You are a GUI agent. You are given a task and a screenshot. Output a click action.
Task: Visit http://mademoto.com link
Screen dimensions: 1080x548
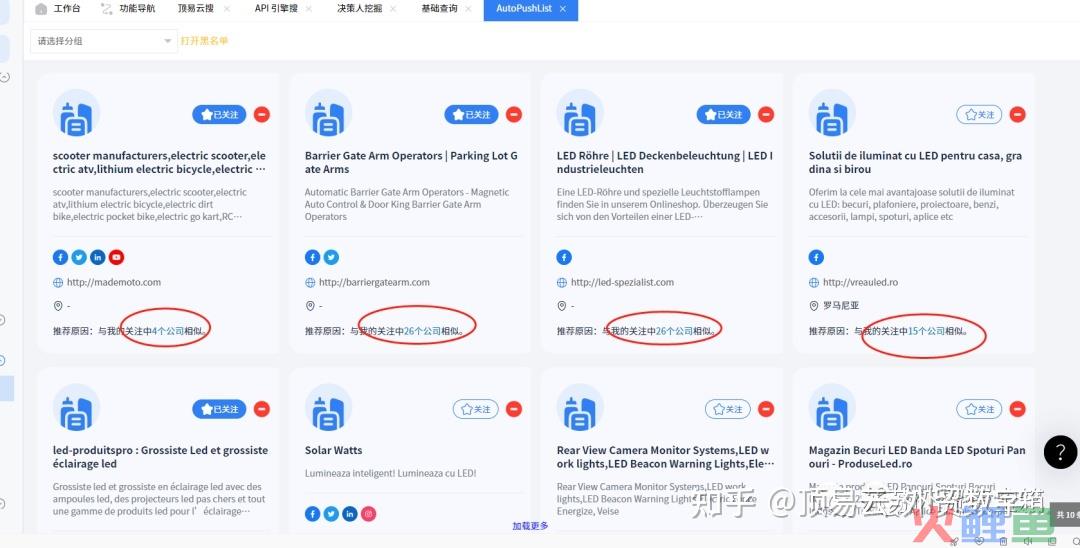[x=114, y=282]
